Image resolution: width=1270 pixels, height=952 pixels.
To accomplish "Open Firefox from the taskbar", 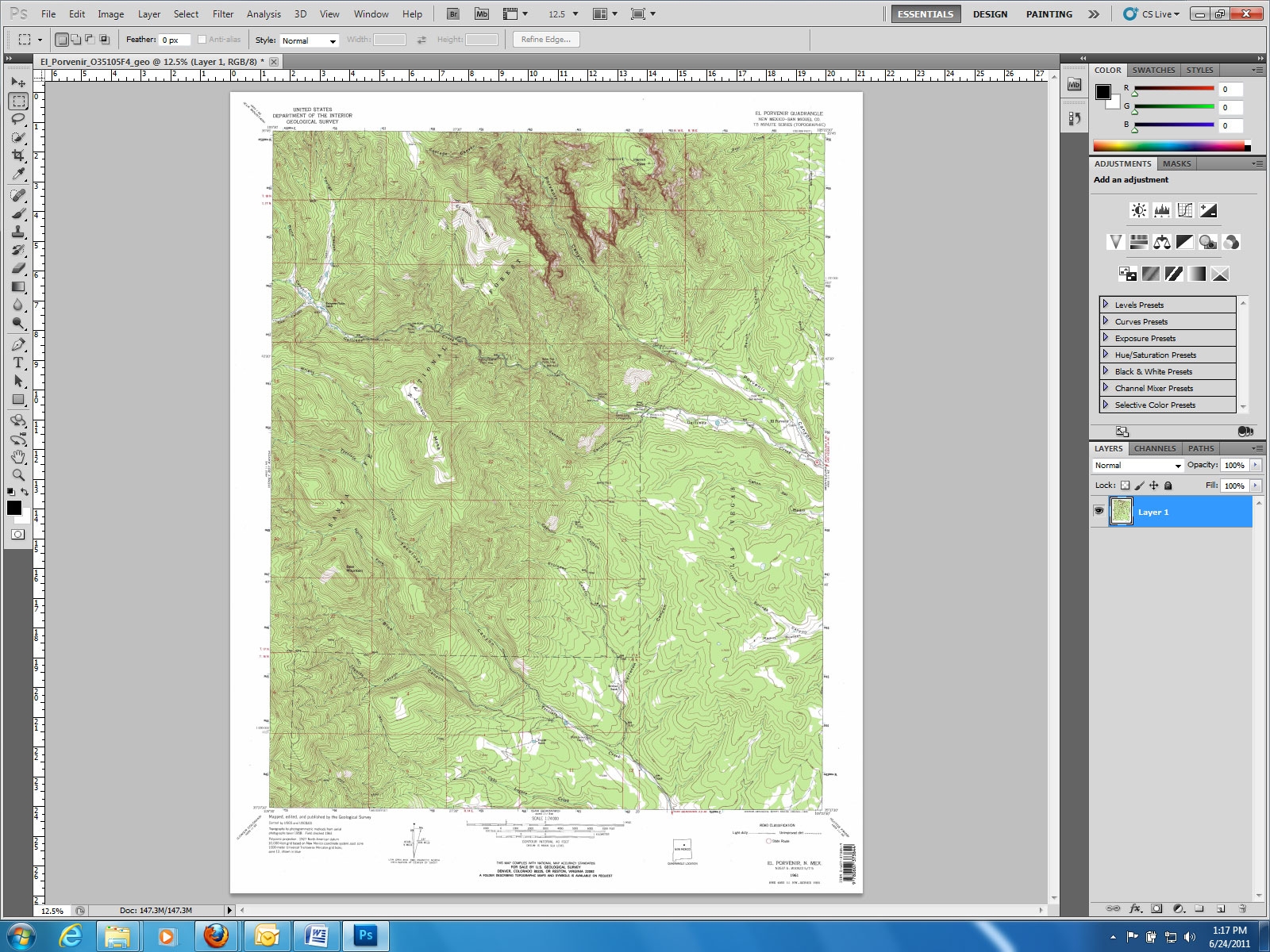I will tap(216, 936).
